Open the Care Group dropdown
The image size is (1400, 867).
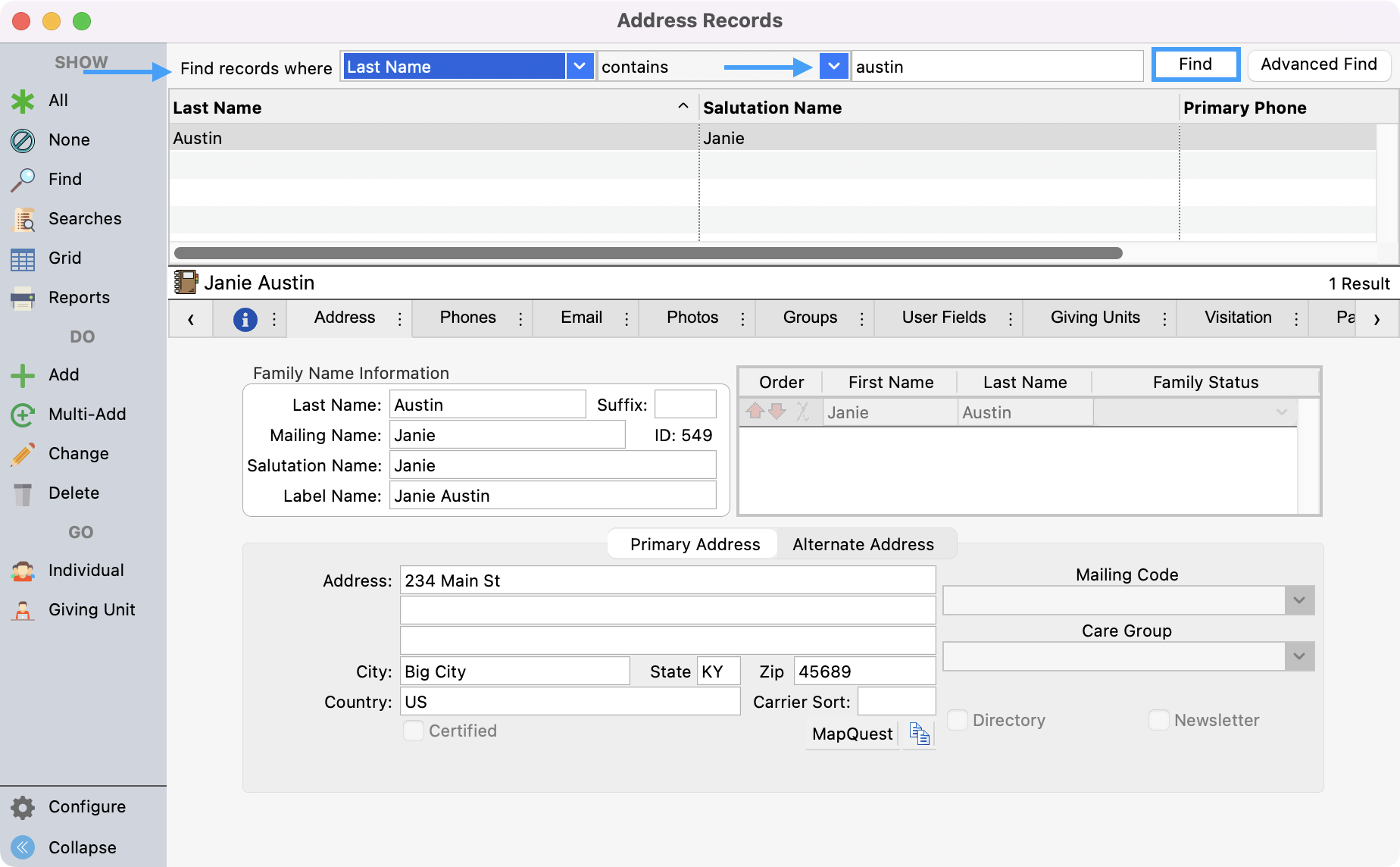tap(1299, 656)
